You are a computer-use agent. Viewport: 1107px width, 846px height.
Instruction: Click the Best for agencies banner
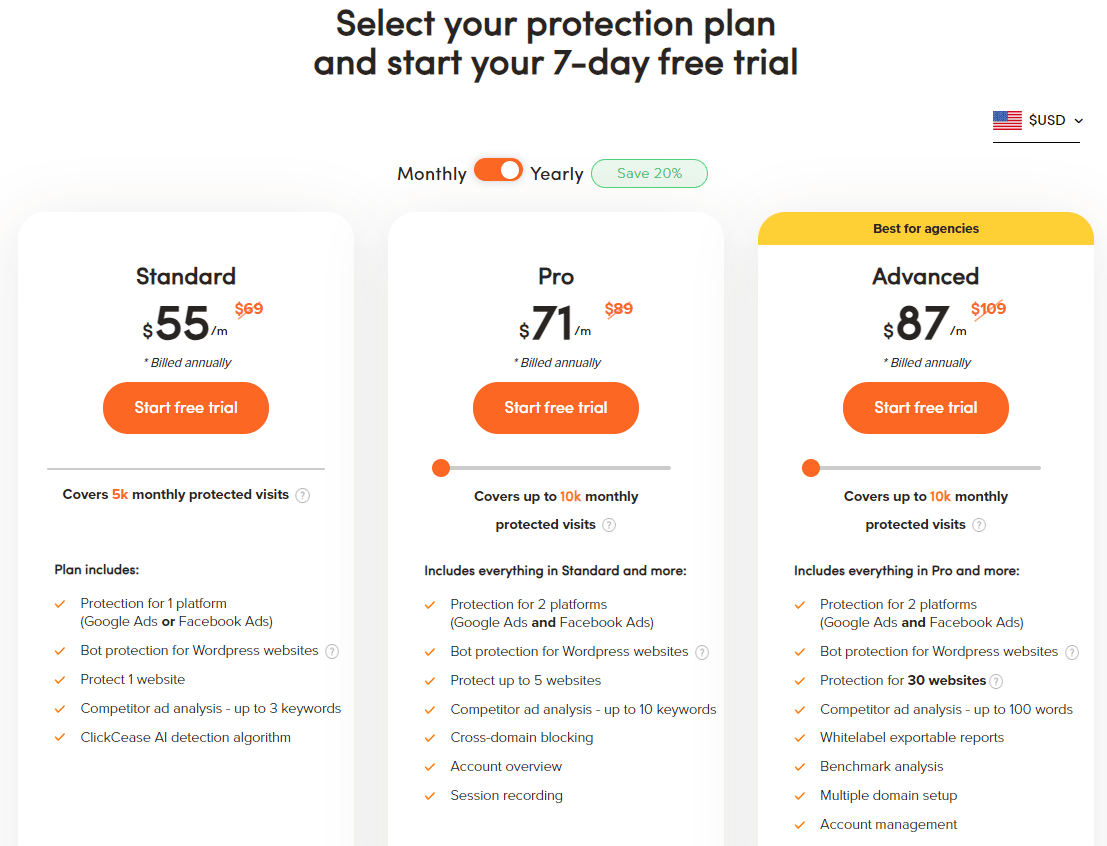click(x=925, y=228)
